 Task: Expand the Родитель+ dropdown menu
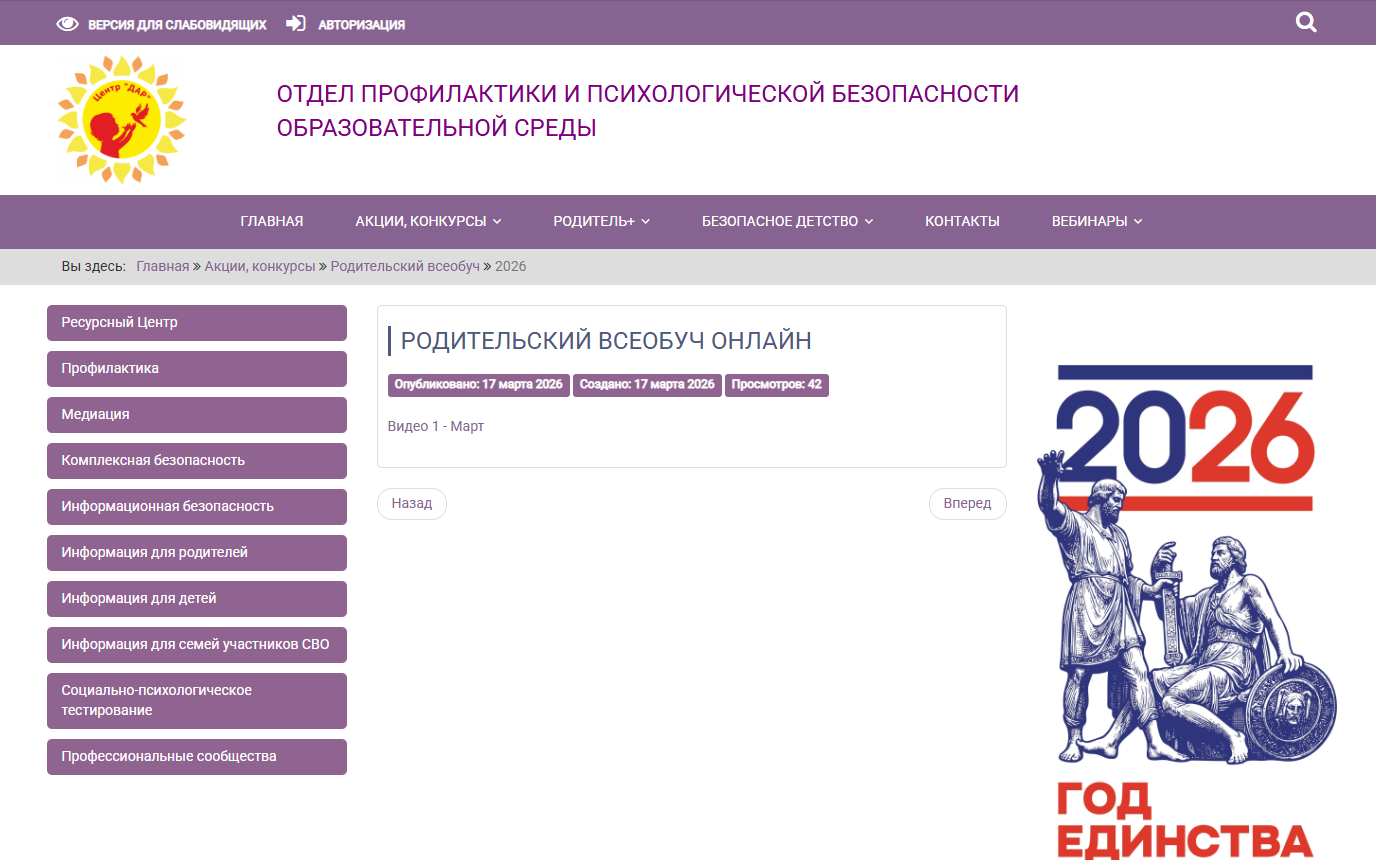601,221
